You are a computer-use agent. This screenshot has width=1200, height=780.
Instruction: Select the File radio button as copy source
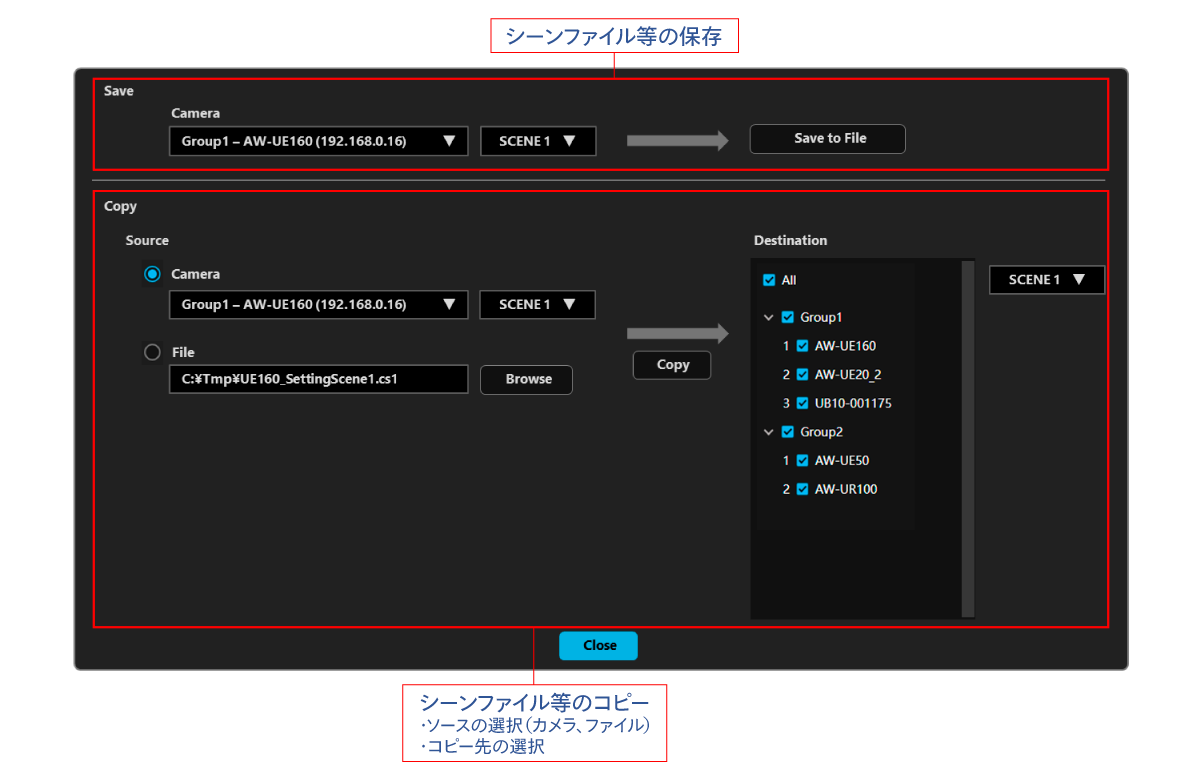pos(152,352)
